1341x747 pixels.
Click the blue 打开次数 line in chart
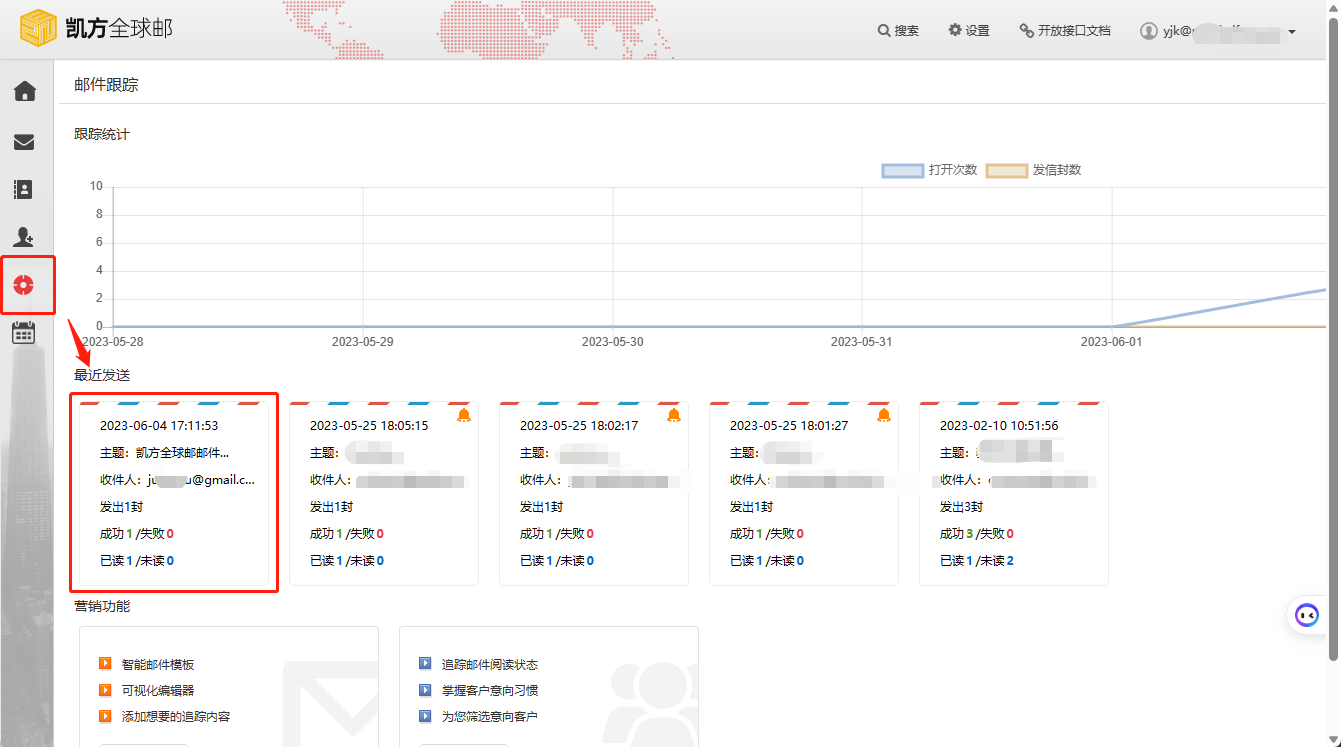[1220, 307]
